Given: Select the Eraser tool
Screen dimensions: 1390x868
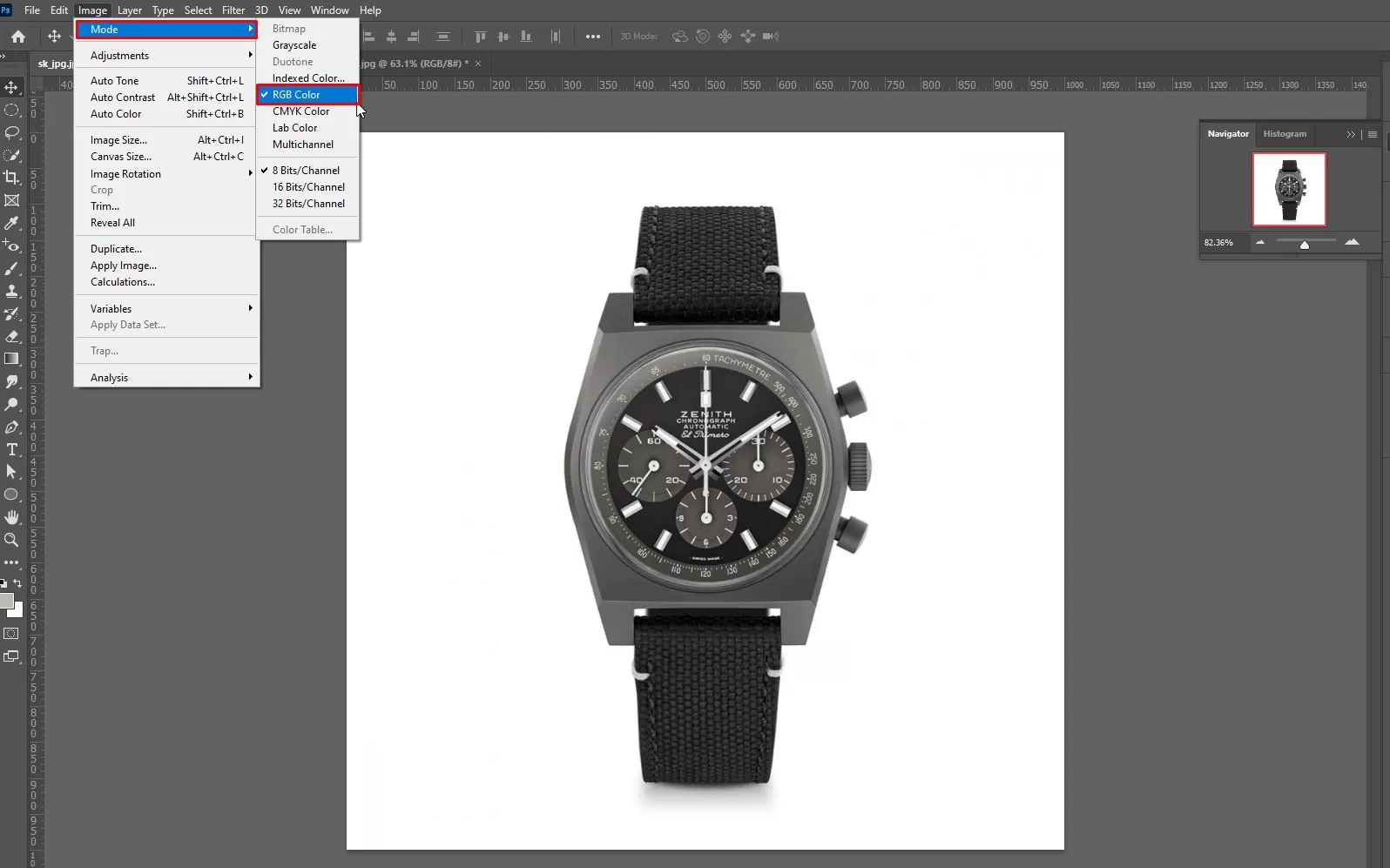Looking at the screenshot, I should pos(11,336).
